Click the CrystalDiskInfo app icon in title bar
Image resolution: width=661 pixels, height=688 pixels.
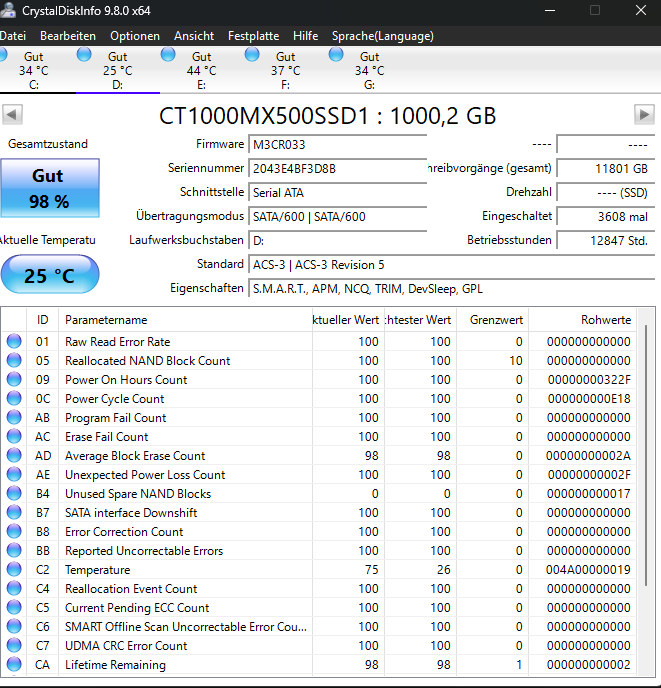tap(8, 10)
